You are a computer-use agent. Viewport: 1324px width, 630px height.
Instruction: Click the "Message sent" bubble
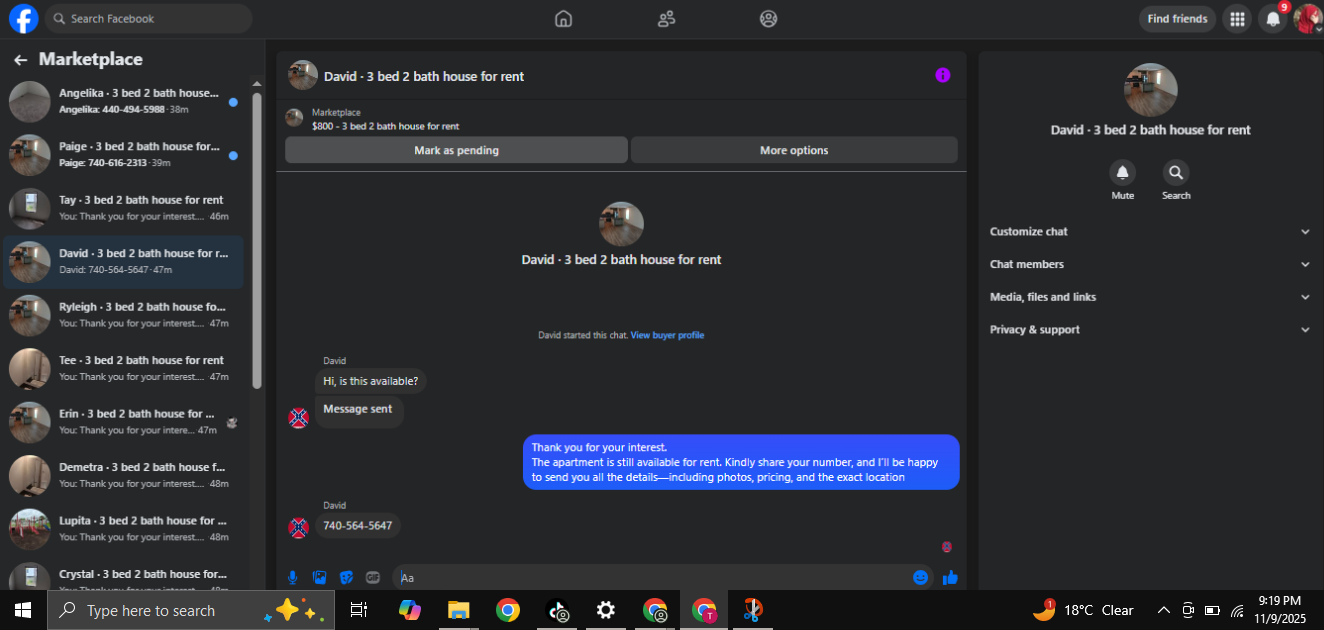pyautogui.click(x=358, y=410)
